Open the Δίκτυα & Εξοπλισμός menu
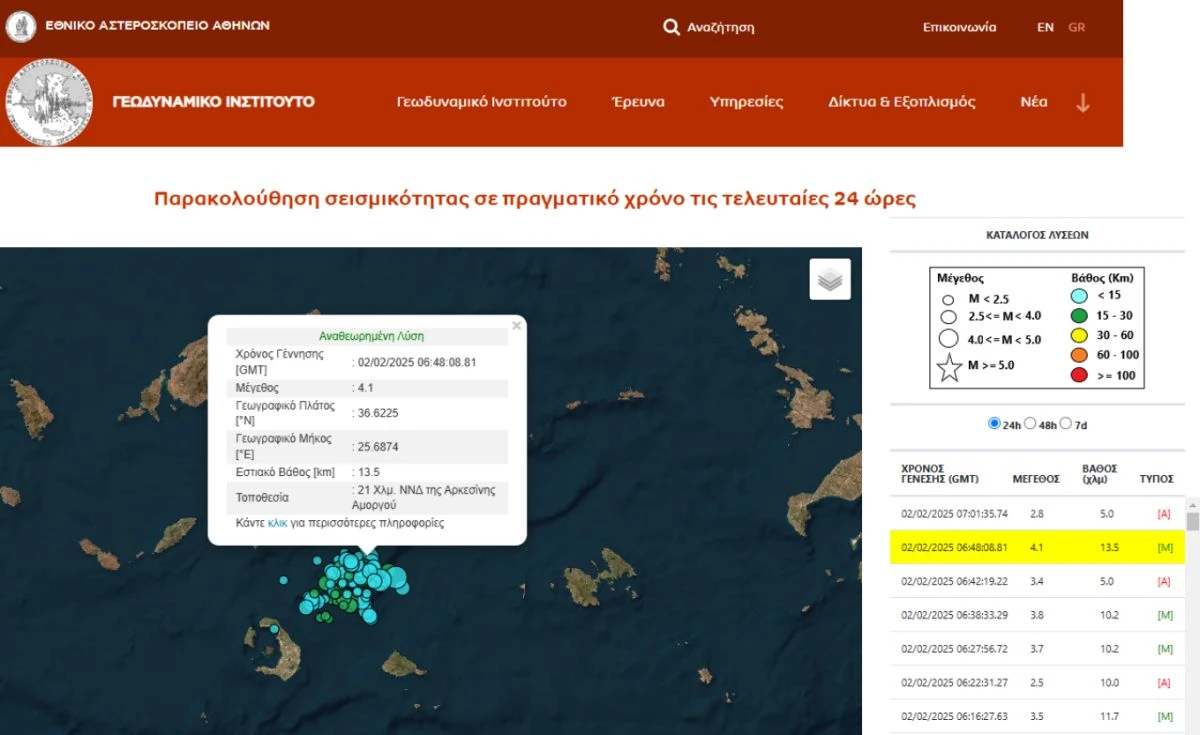Image resolution: width=1200 pixels, height=735 pixels. pos(901,102)
